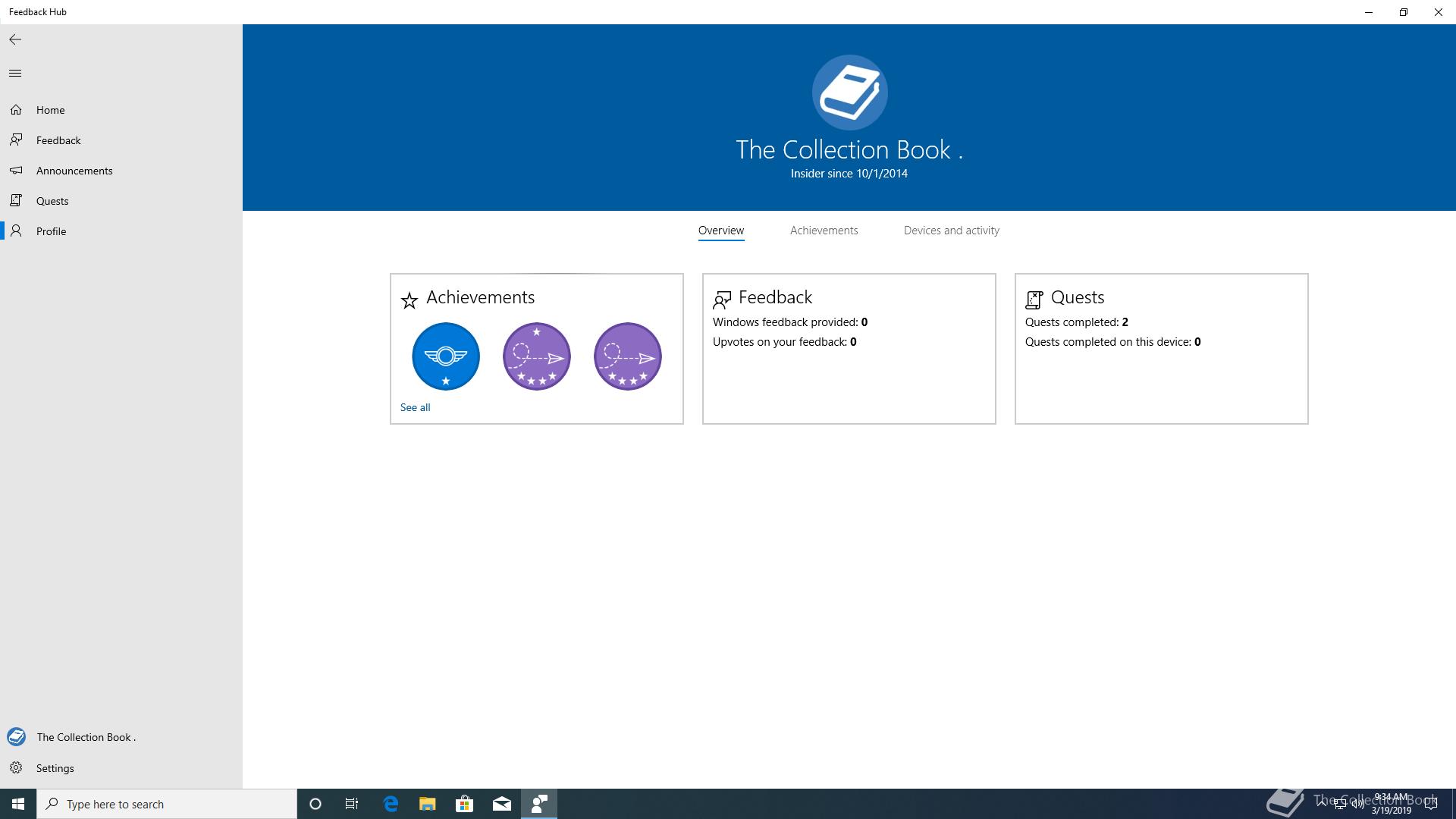Screen dimensions: 1456x819
Task: Click the Collection Book profile avatar
Action: (849, 93)
